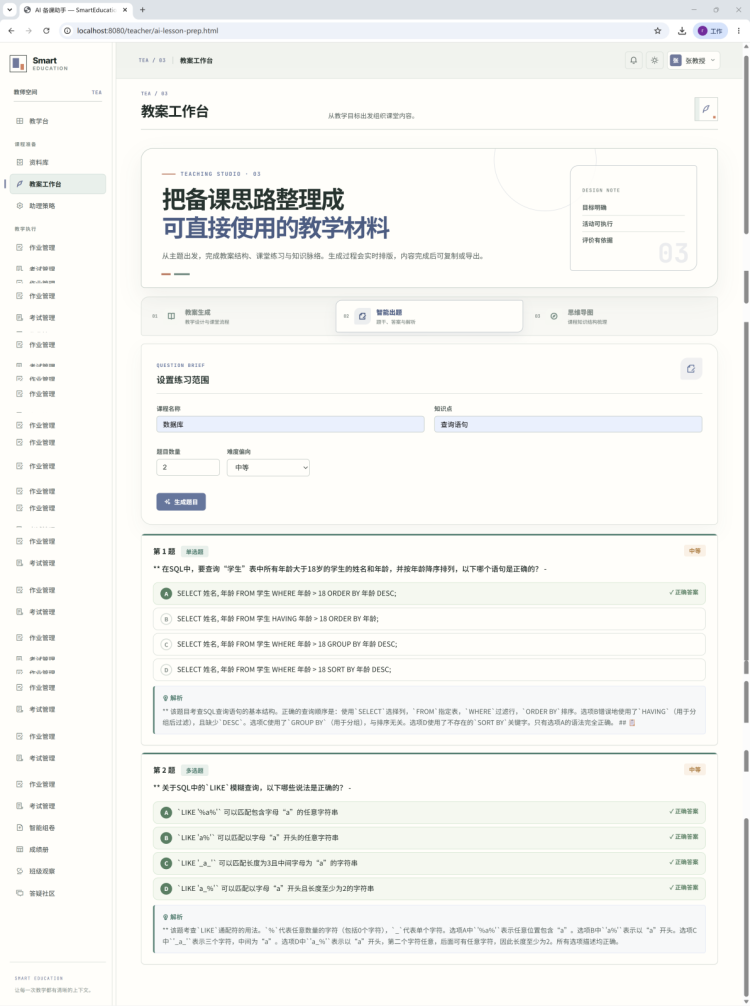
Task: Click the 解析 label under question 2
Action: pyautogui.click(x=173, y=917)
